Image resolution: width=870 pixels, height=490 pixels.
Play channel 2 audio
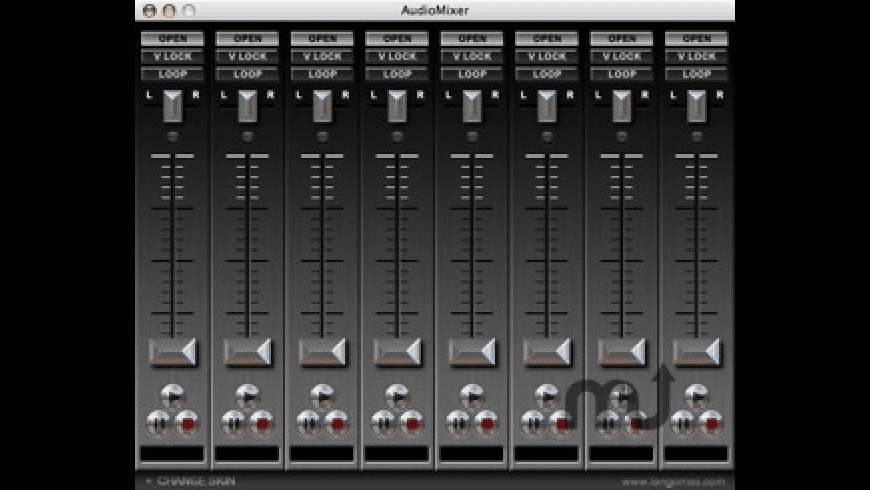point(247,396)
